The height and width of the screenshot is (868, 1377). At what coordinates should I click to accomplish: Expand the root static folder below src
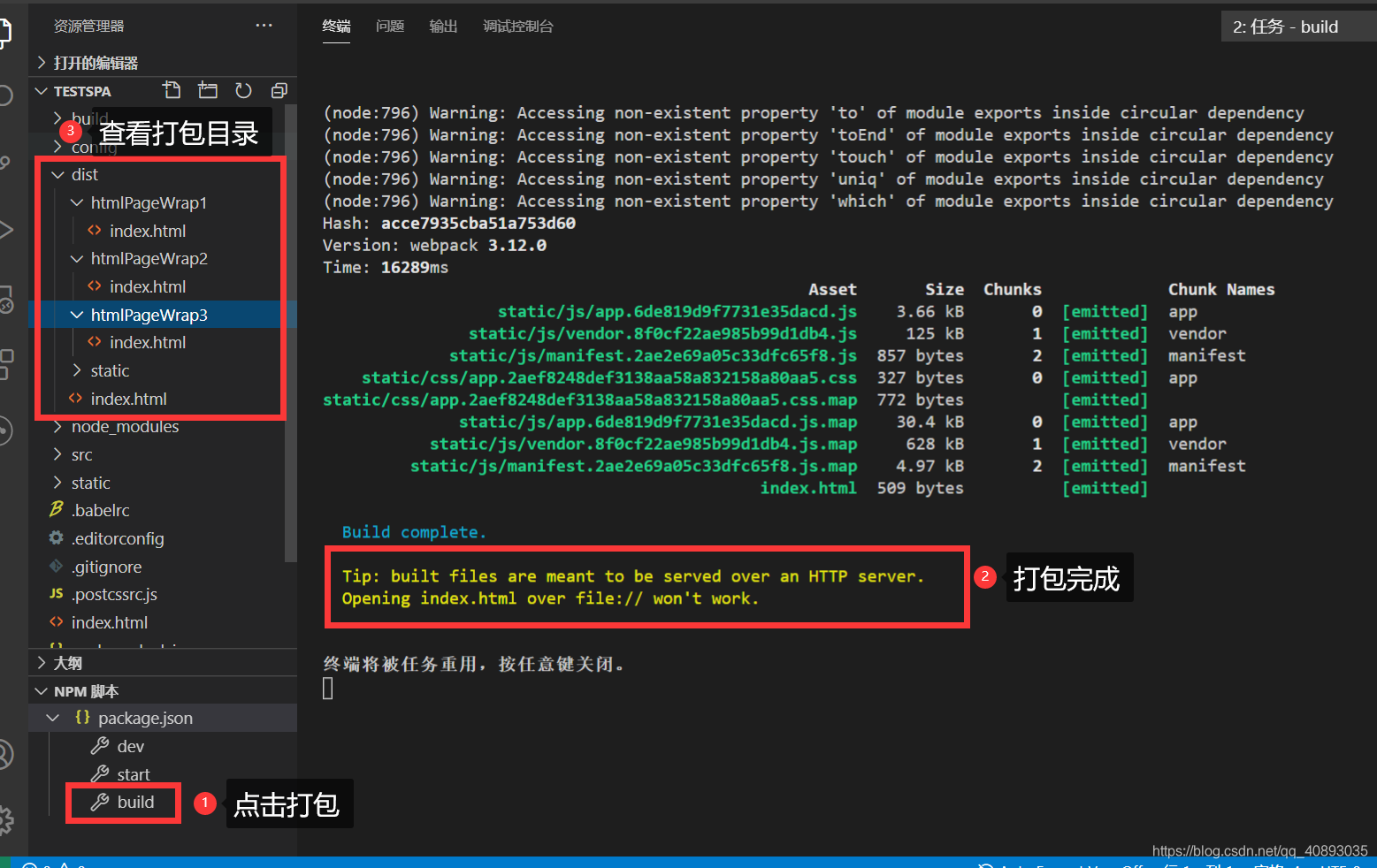coord(57,483)
